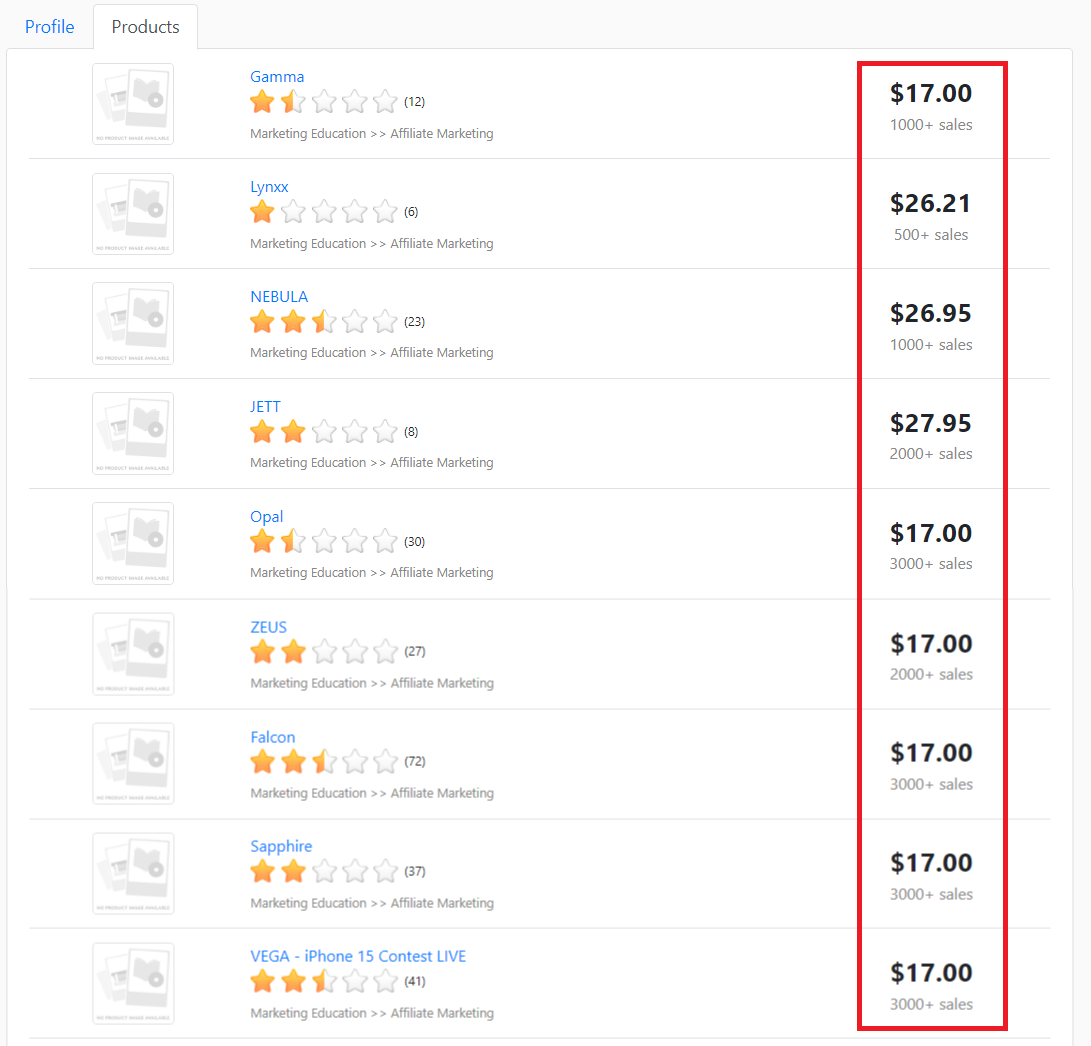Viewport: 1091px width, 1046px height.
Task: Open the VEGA iPhone 15 Contest LIVE listing
Action: tap(358, 956)
